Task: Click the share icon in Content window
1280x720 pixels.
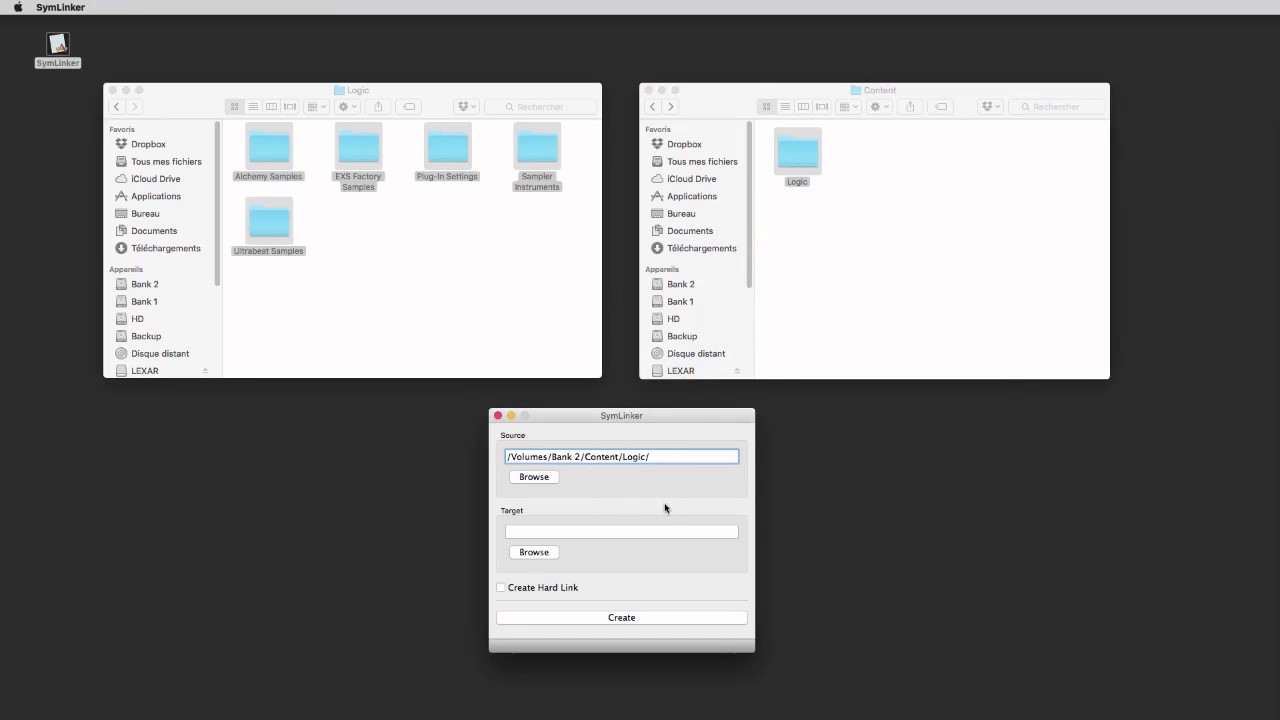Action: (x=910, y=107)
